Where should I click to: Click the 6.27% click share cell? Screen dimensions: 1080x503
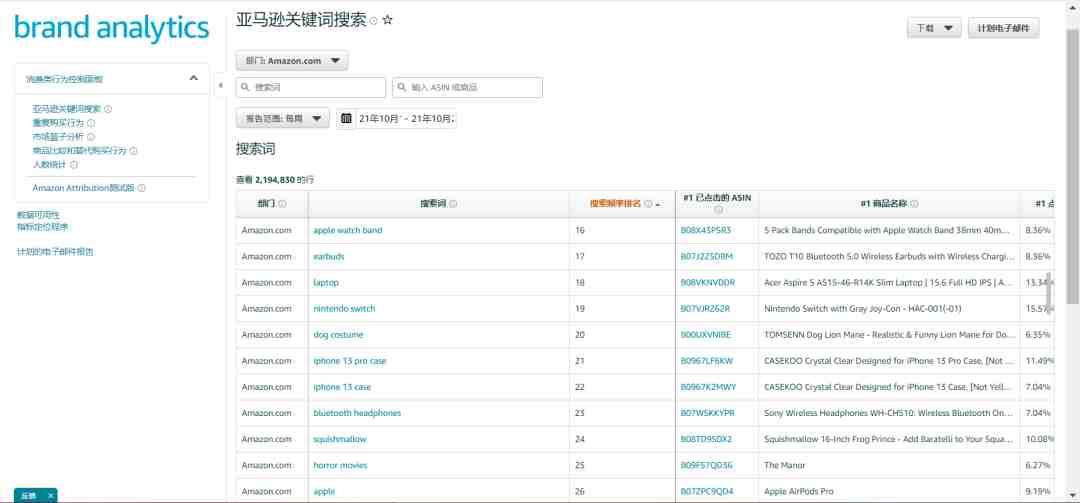pyautogui.click(x=1037, y=465)
